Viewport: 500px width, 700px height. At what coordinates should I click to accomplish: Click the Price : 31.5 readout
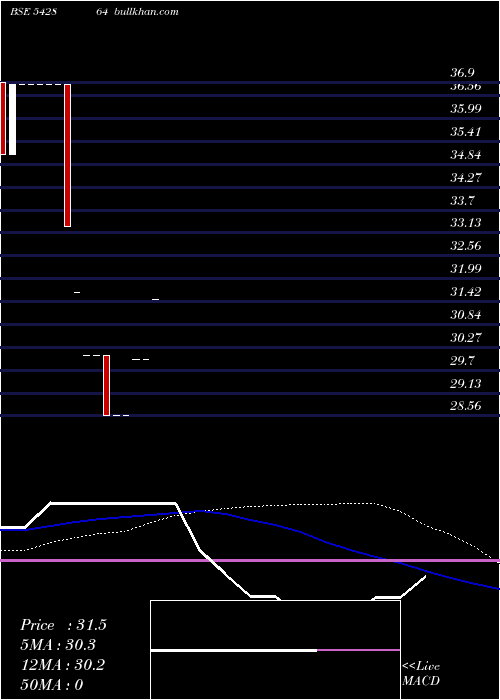click(x=63, y=625)
